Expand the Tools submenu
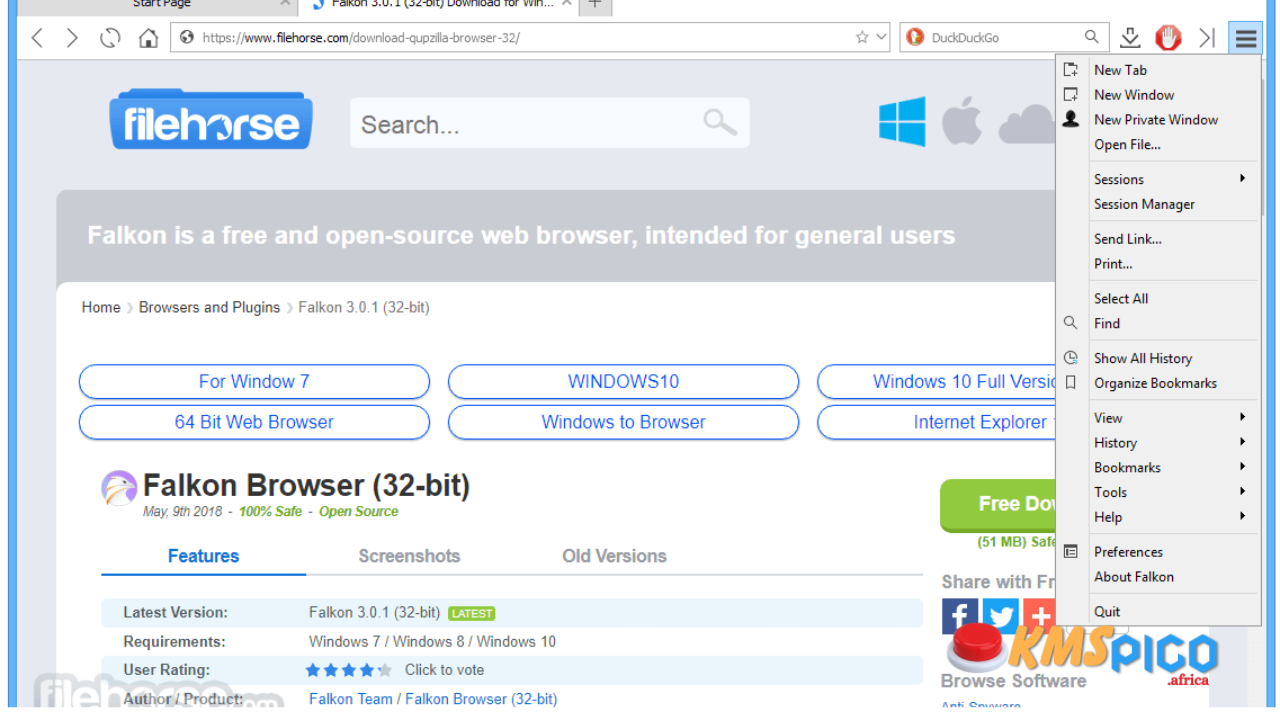Image resolution: width=1280 pixels, height=720 pixels. pyautogui.click(x=1158, y=492)
